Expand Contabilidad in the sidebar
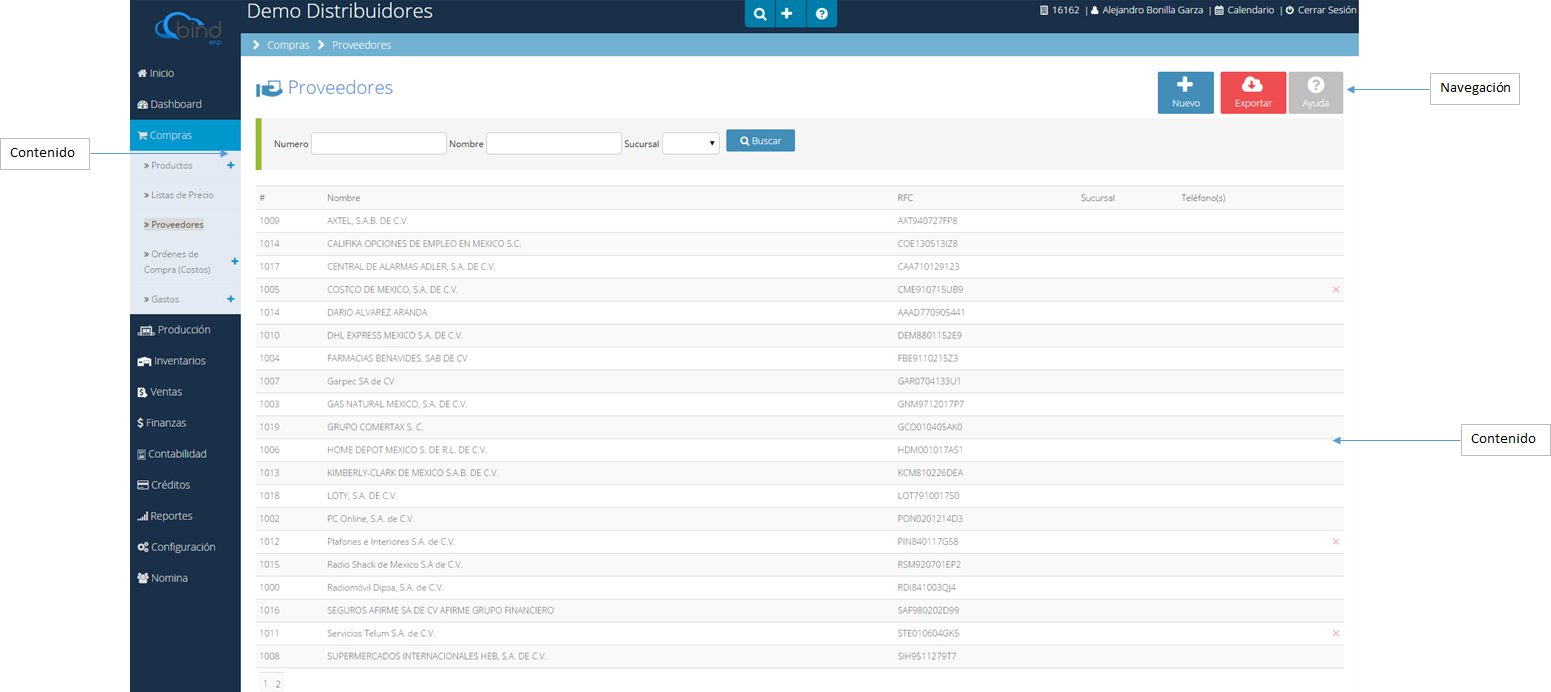Image resolution: width=1551 pixels, height=692 pixels. pyautogui.click(x=172, y=454)
